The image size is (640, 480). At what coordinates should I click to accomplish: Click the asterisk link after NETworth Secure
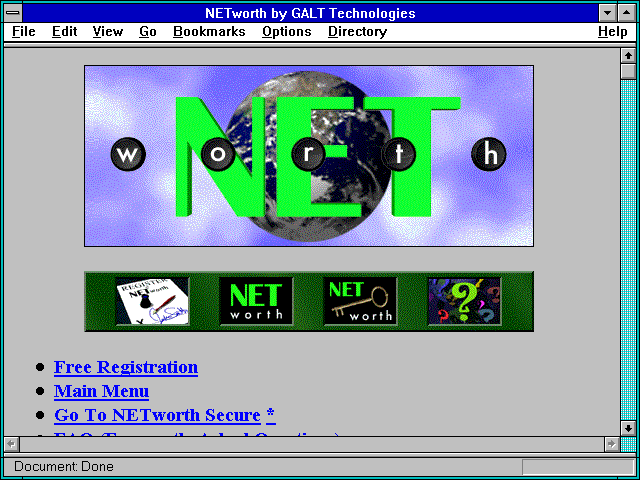pos(271,414)
